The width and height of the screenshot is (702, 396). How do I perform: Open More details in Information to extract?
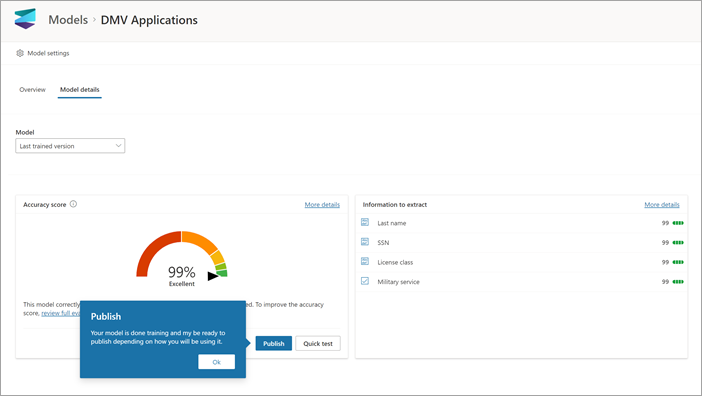[662, 204]
